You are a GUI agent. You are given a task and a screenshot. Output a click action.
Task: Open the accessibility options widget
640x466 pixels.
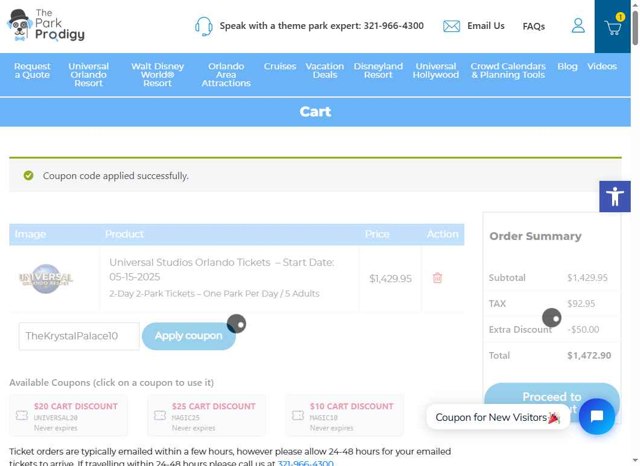click(x=615, y=196)
